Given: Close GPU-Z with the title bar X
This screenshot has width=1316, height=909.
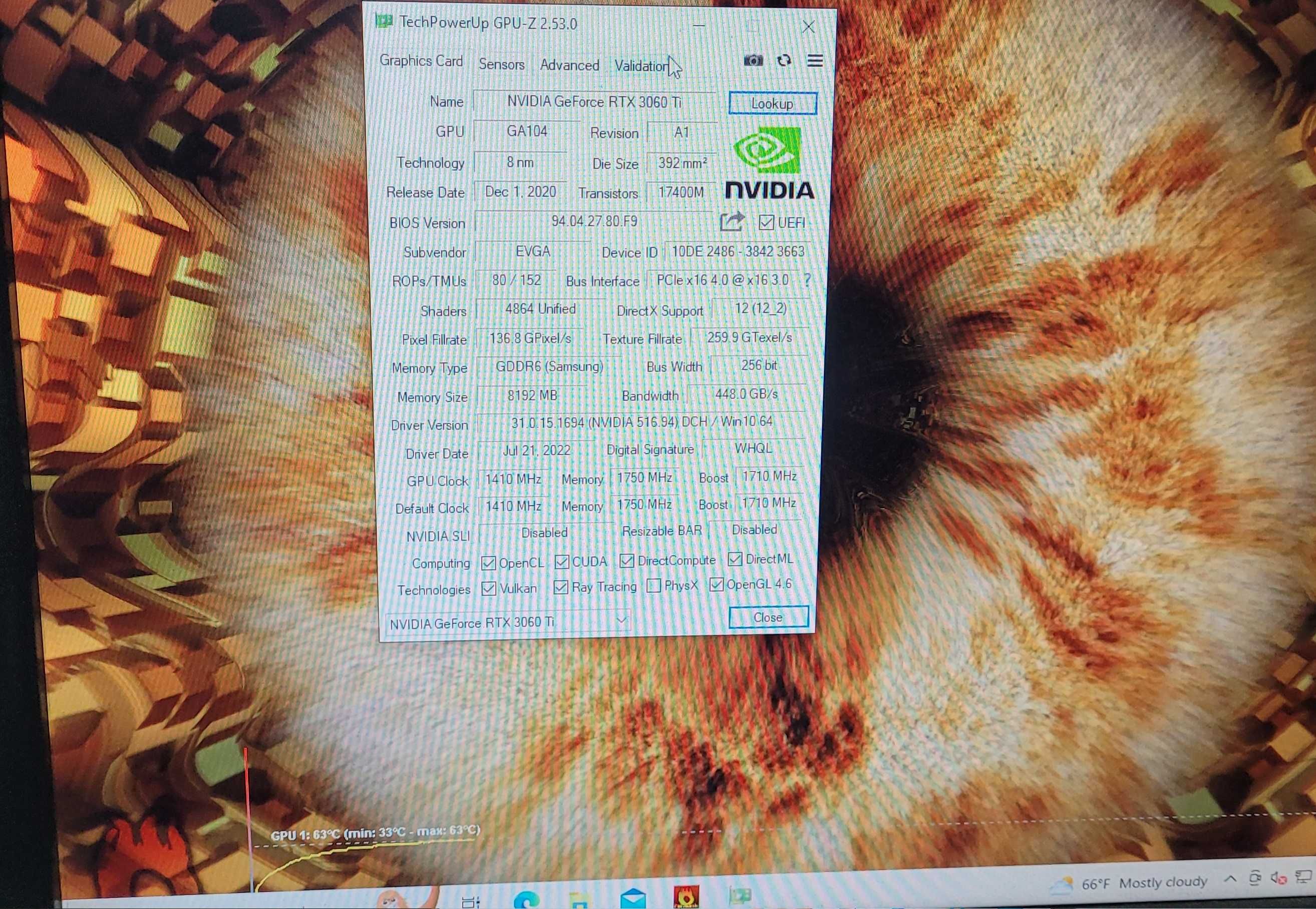Looking at the screenshot, I should point(808,26).
